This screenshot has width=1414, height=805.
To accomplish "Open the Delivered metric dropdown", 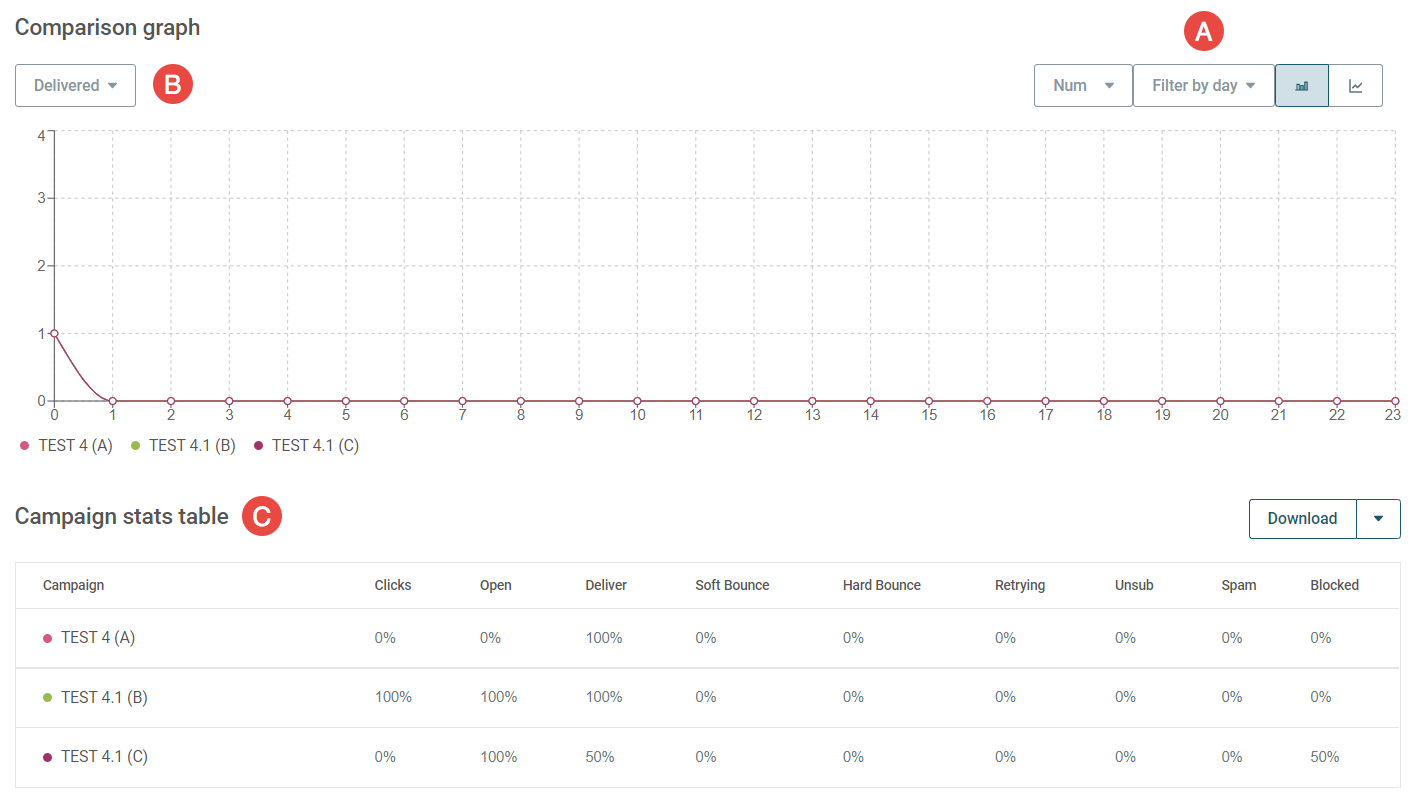I will coord(75,86).
